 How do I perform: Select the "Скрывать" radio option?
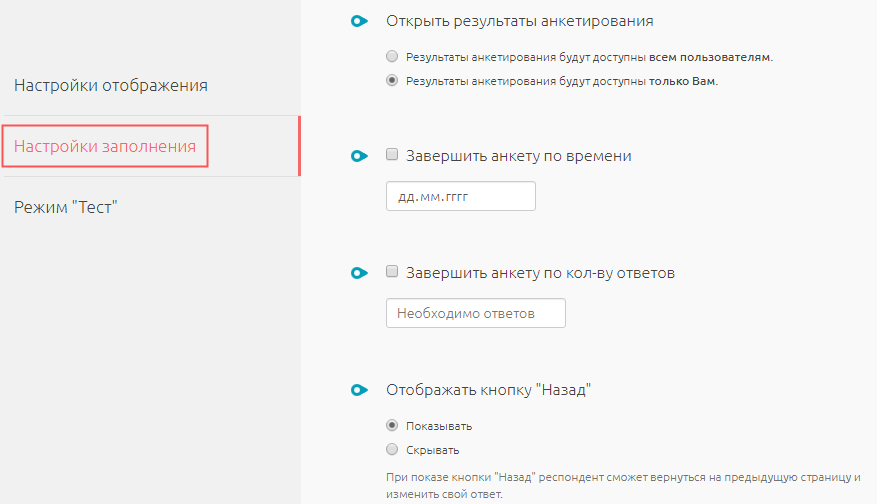click(x=392, y=450)
